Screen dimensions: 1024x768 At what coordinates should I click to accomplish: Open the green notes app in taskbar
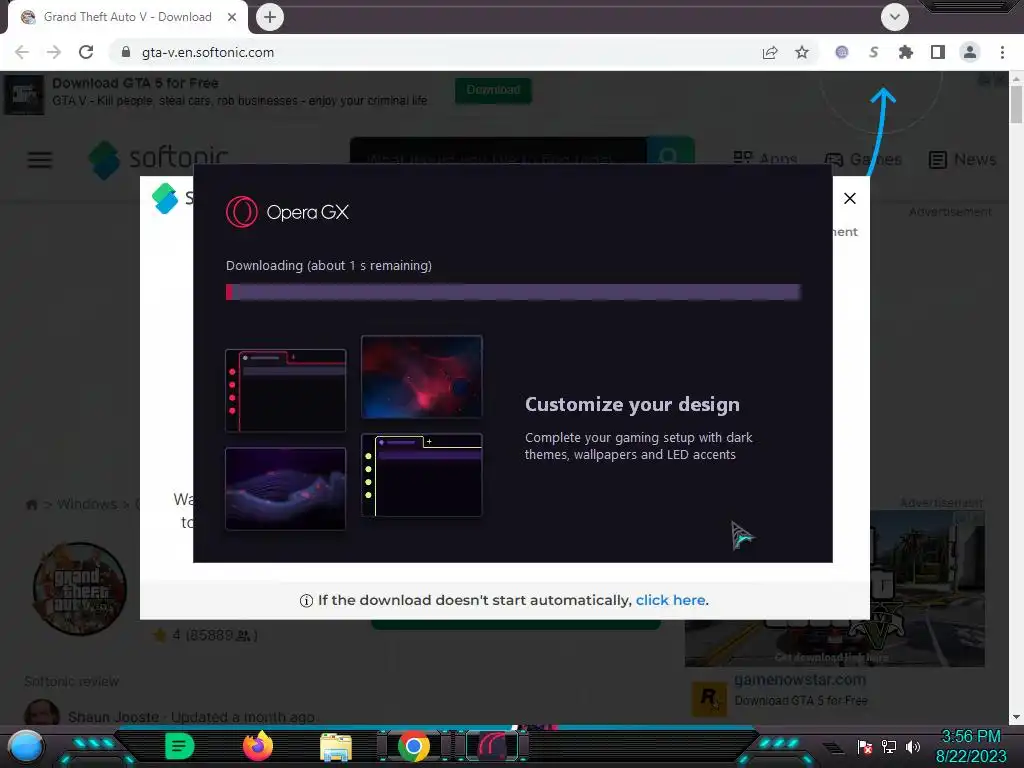179,746
